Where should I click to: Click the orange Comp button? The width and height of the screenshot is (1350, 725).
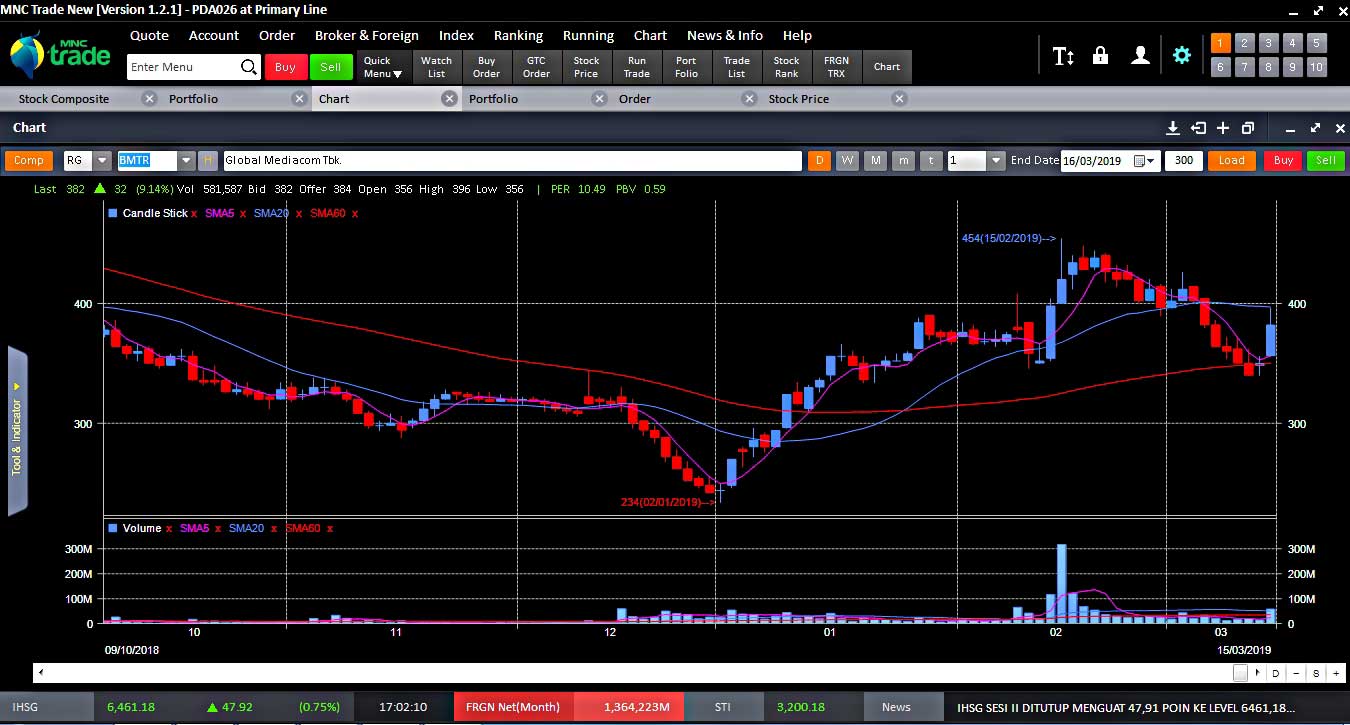29,161
